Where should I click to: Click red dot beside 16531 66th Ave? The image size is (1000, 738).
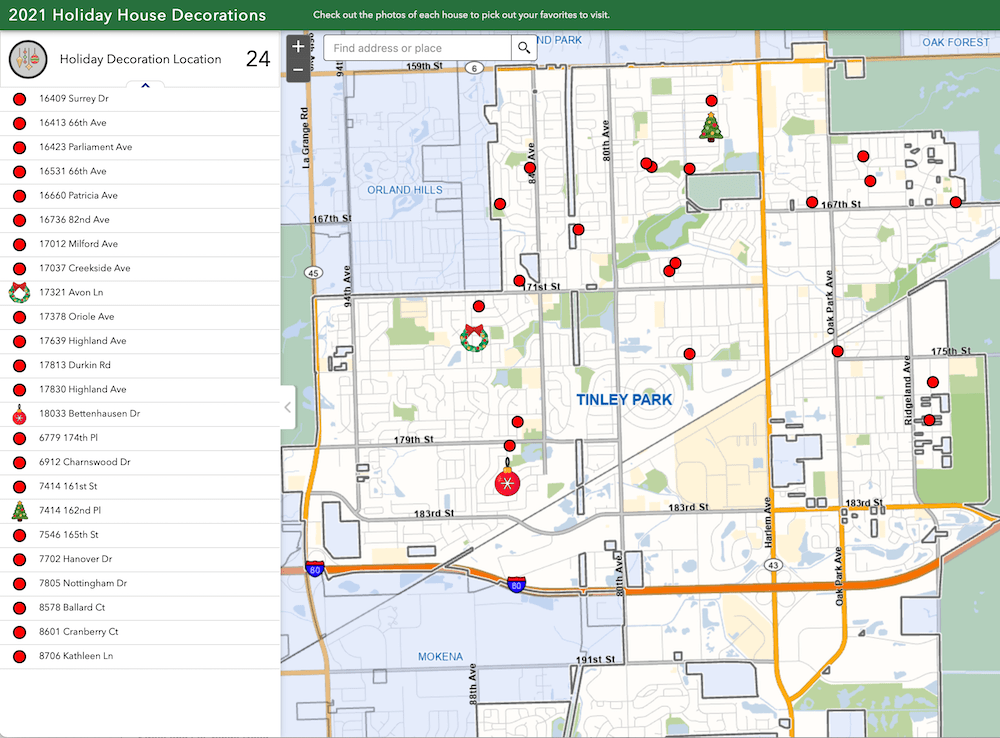pyautogui.click(x=20, y=172)
